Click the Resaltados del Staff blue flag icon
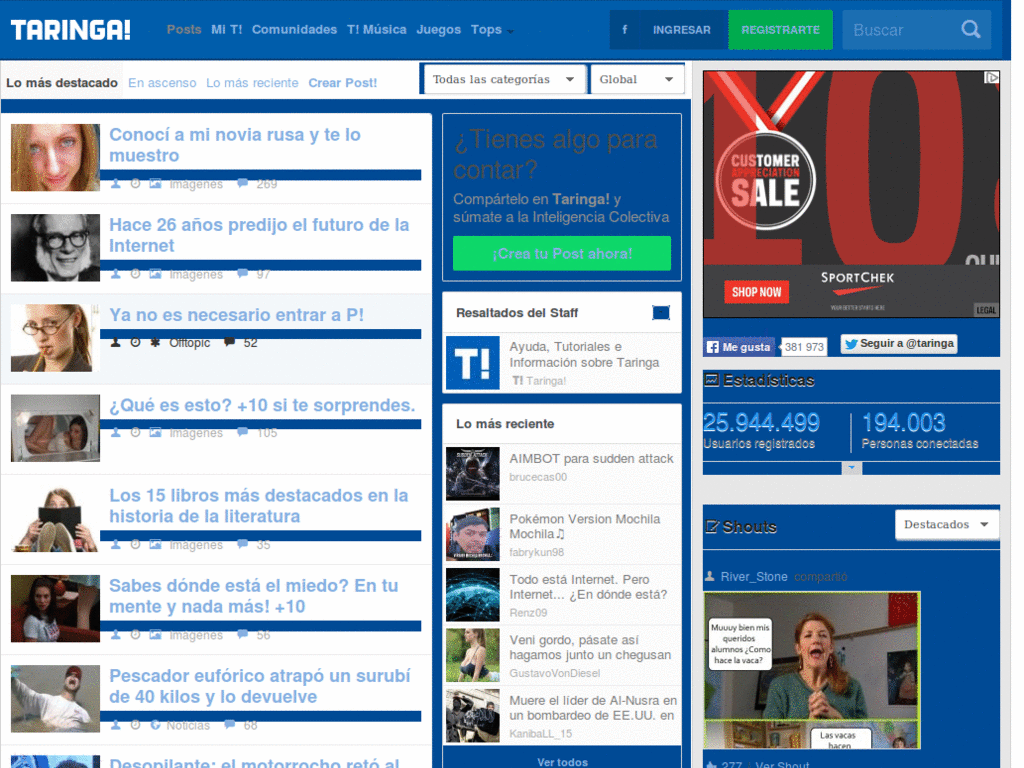The width and height of the screenshot is (1024, 768). [x=661, y=313]
